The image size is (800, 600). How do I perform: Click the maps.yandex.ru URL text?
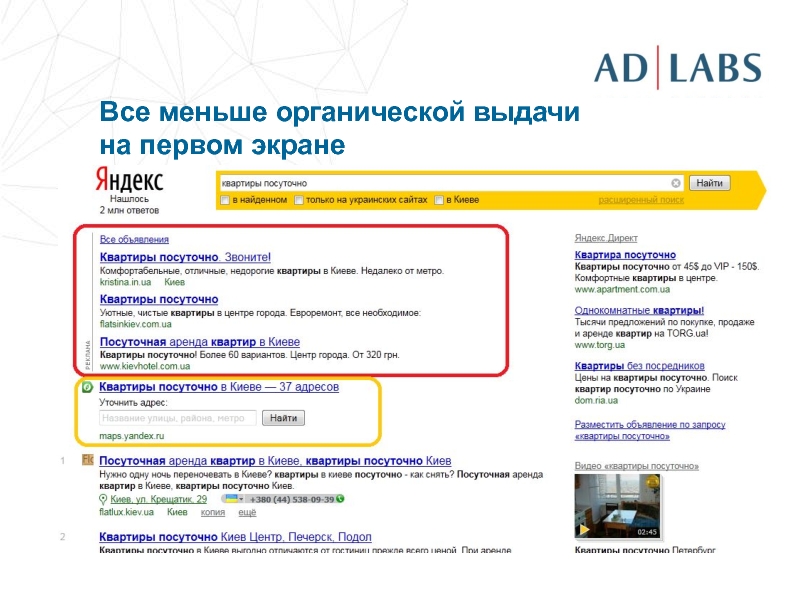(x=132, y=436)
